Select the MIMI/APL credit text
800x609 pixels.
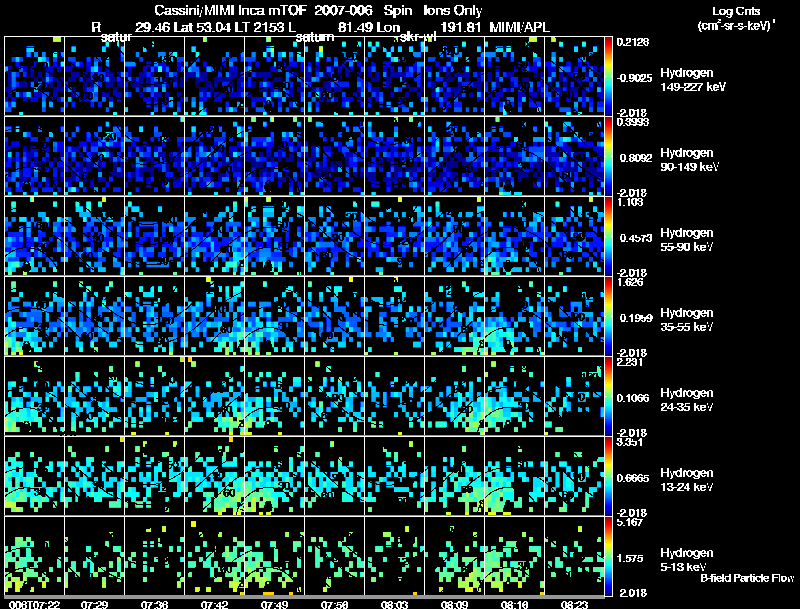[519, 27]
